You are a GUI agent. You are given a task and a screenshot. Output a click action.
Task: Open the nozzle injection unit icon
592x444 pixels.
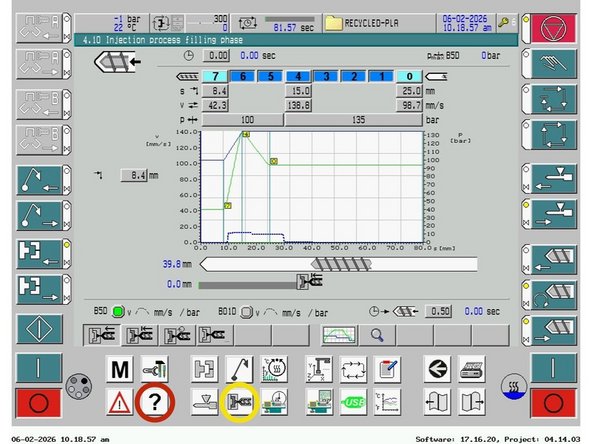coord(204,402)
